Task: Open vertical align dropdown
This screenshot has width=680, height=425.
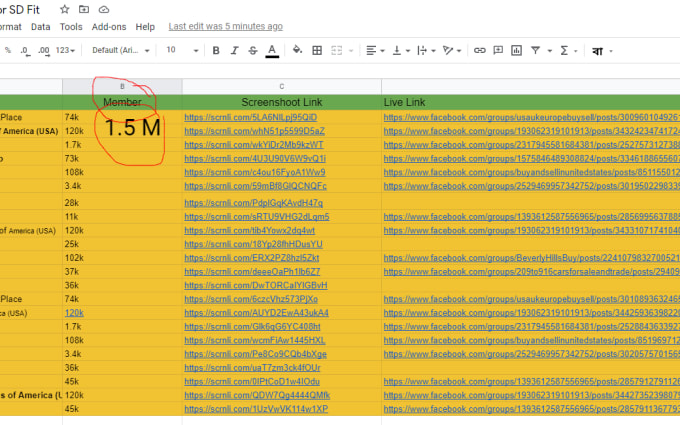Action: pos(401,51)
